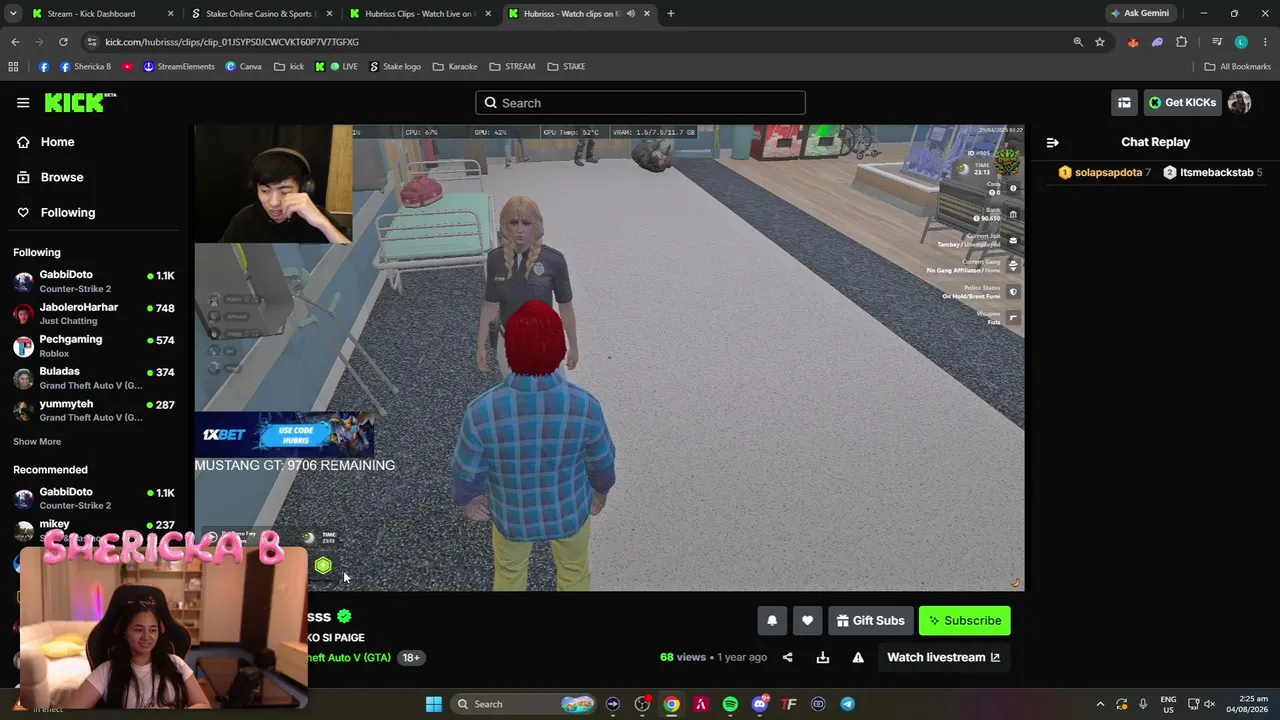
Task: Expand Following list with Show More
Action: pos(37,441)
